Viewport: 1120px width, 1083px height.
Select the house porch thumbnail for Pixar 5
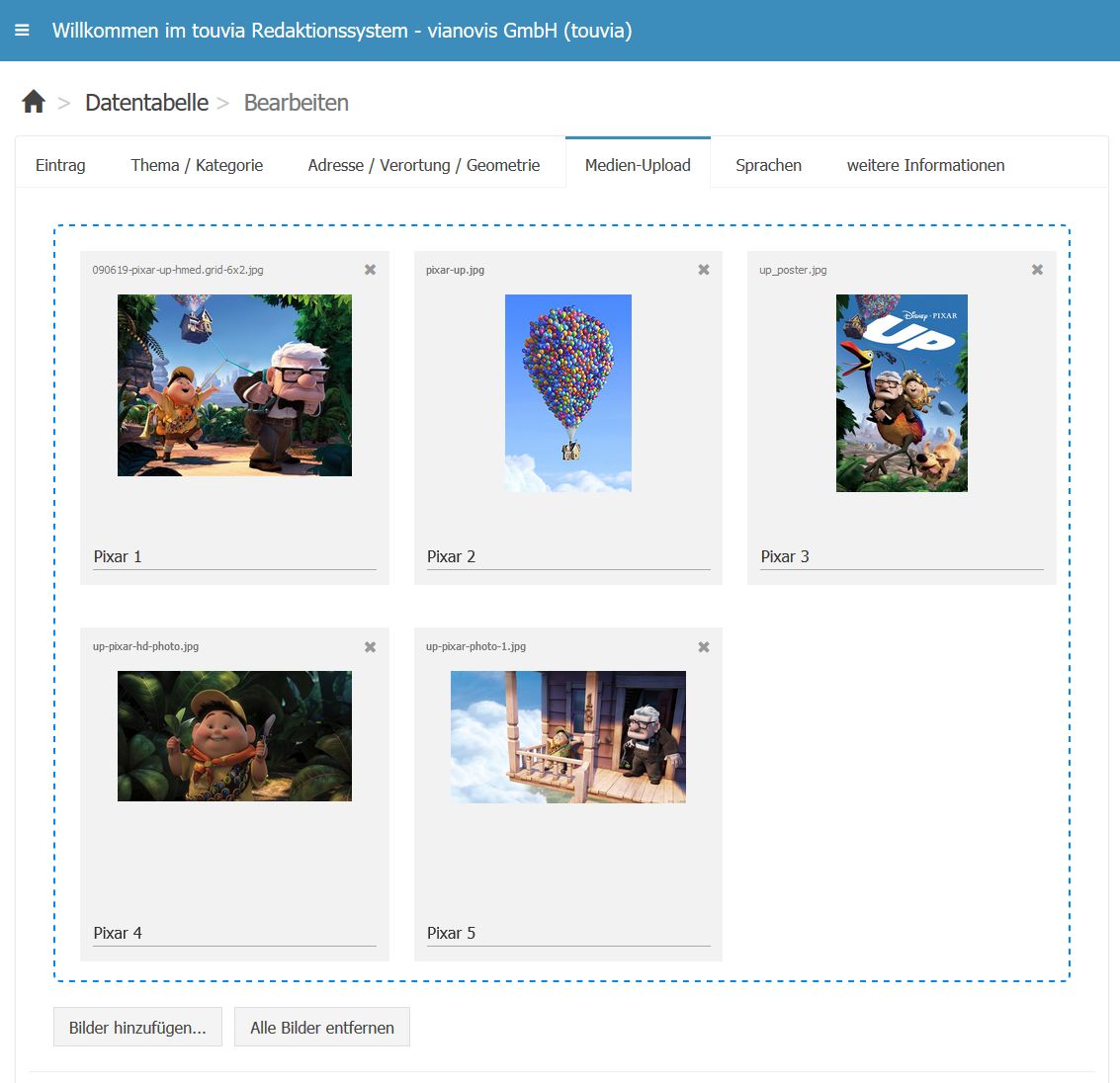pyautogui.click(x=568, y=737)
